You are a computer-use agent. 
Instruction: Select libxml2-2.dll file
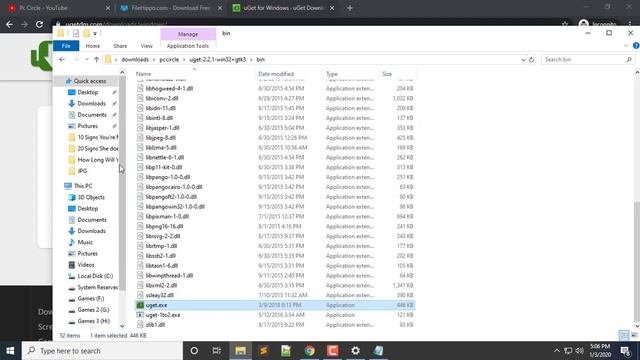[275, 285]
